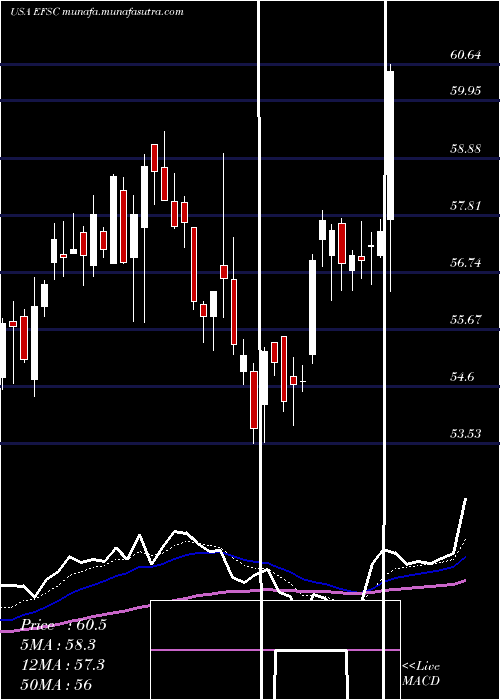
Task: Select the 53.53 price axis label
Action: [x=466, y=434]
